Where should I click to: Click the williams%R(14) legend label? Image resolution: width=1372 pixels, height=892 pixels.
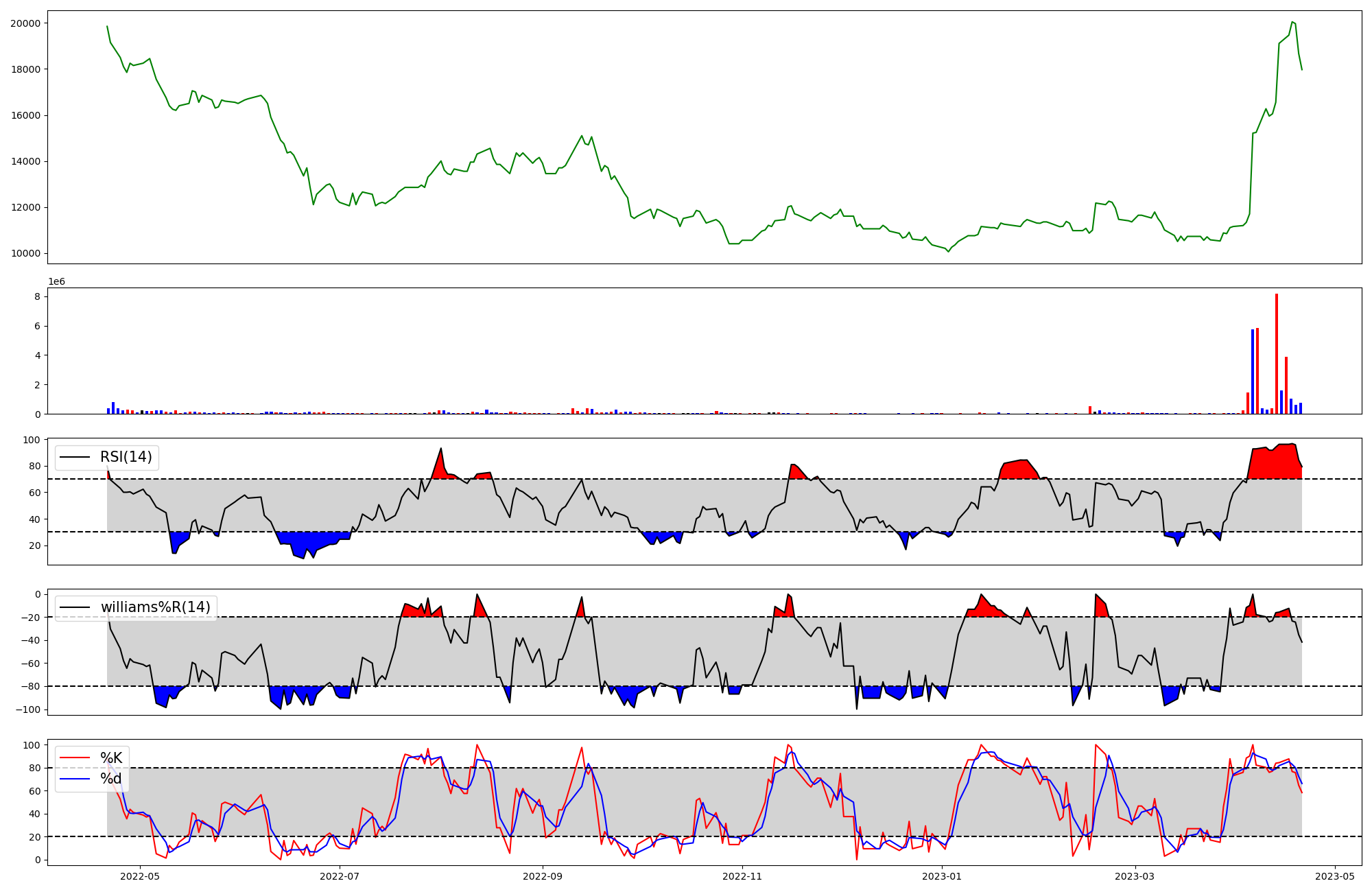click(155, 607)
